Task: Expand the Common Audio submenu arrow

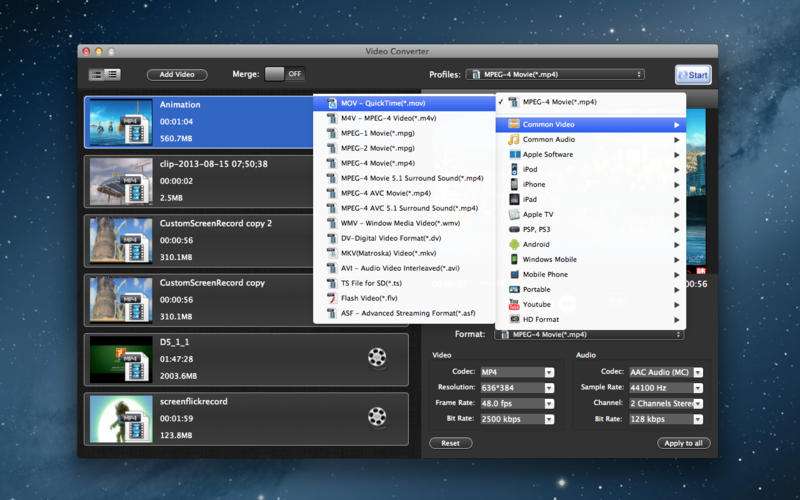Action: (x=677, y=140)
